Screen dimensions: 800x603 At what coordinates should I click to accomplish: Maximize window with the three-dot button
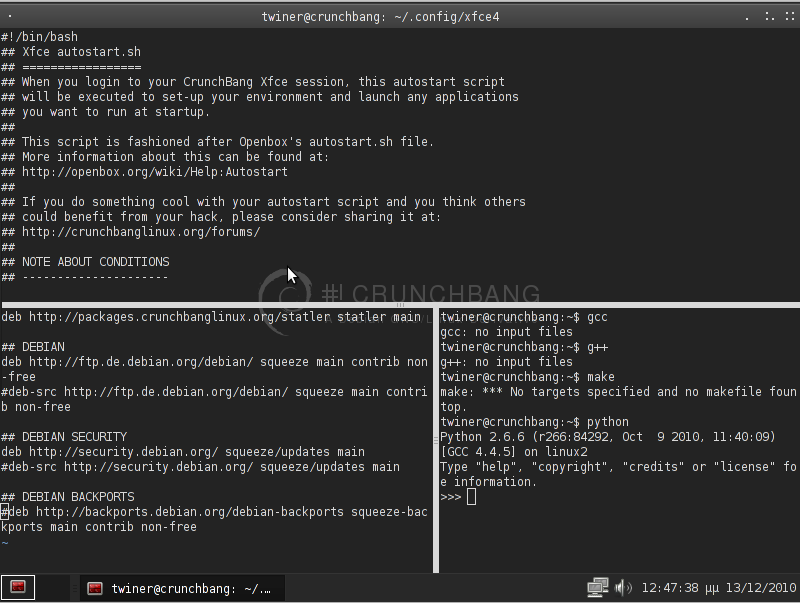(x=769, y=17)
